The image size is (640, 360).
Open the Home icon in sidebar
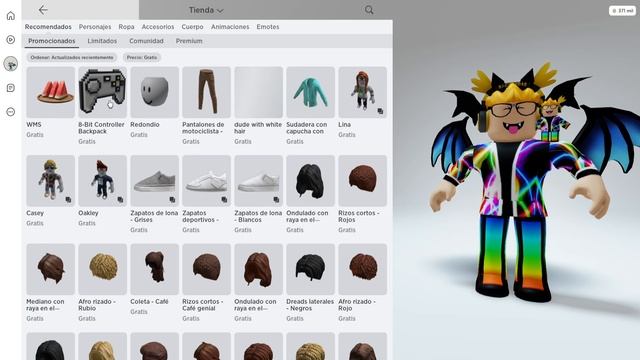(11, 16)
